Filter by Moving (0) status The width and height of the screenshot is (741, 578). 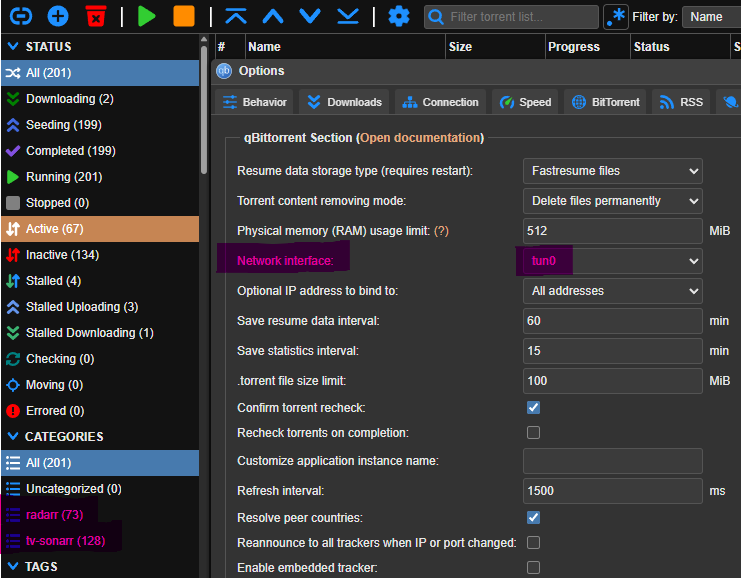[x=100, y=385]
